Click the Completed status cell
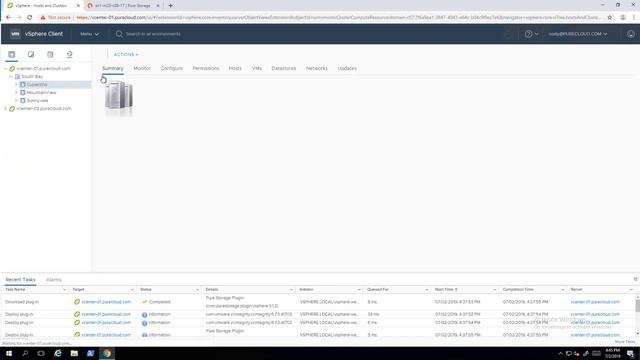 click(160, 302)
